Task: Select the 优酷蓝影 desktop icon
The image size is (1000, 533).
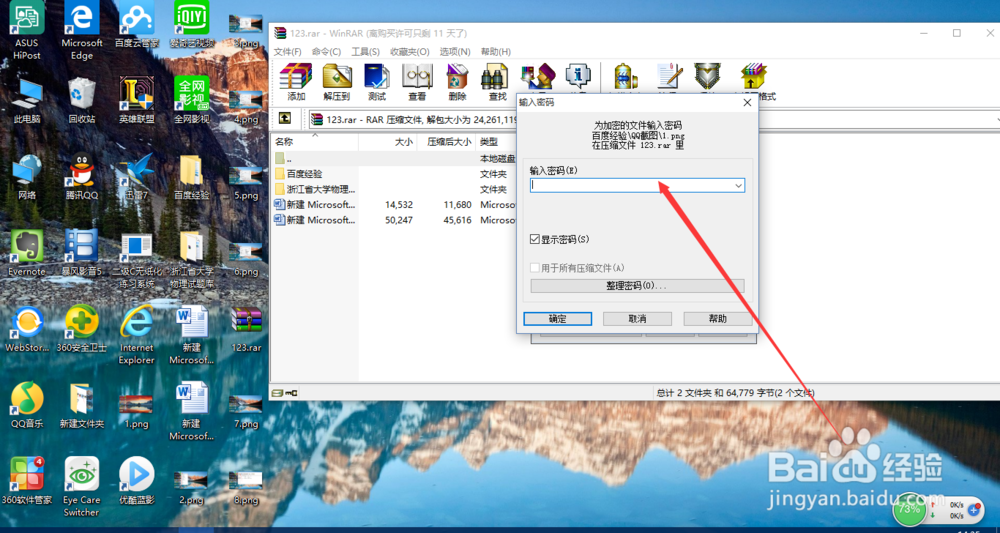Action: pyautogui.click(x=136, y=481)
